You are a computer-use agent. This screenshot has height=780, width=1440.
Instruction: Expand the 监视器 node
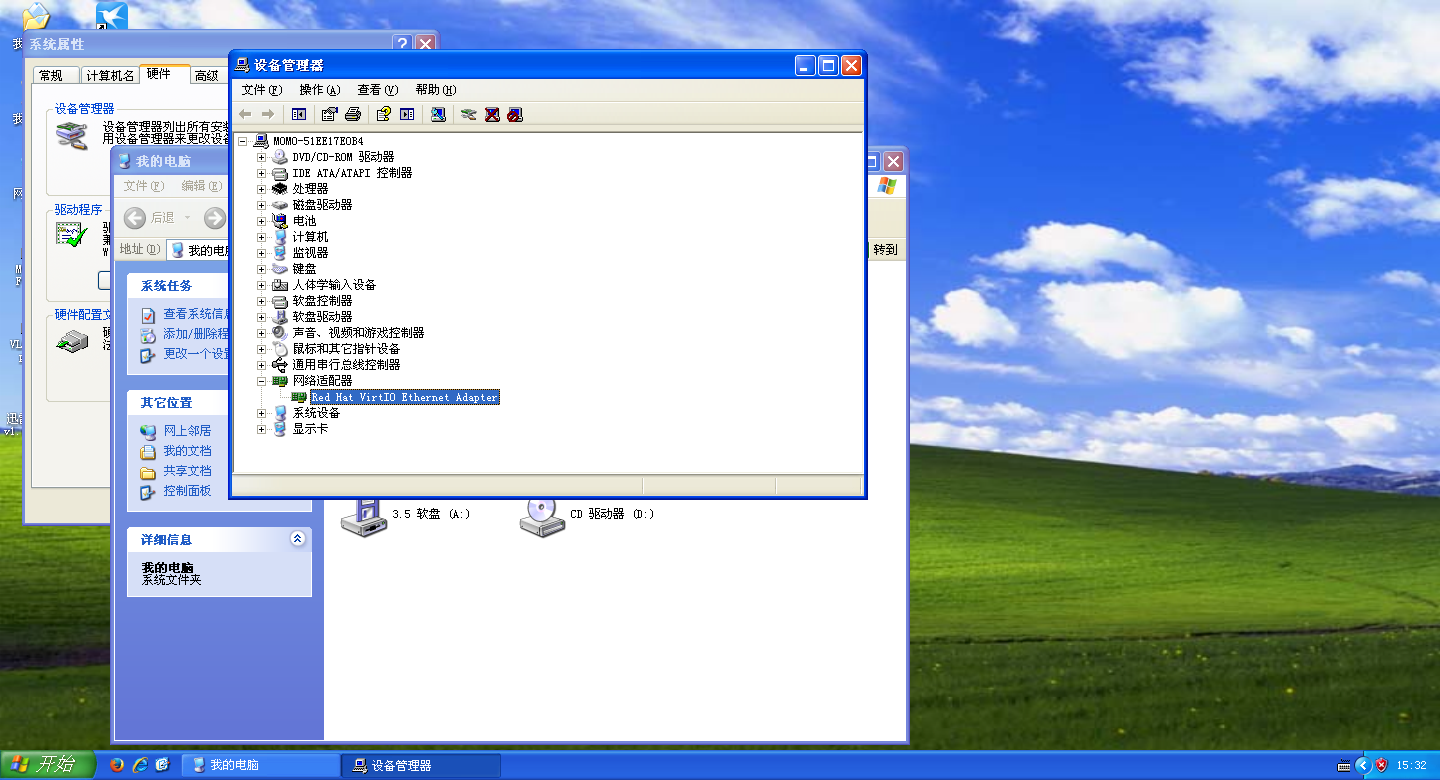pos(262,253)
